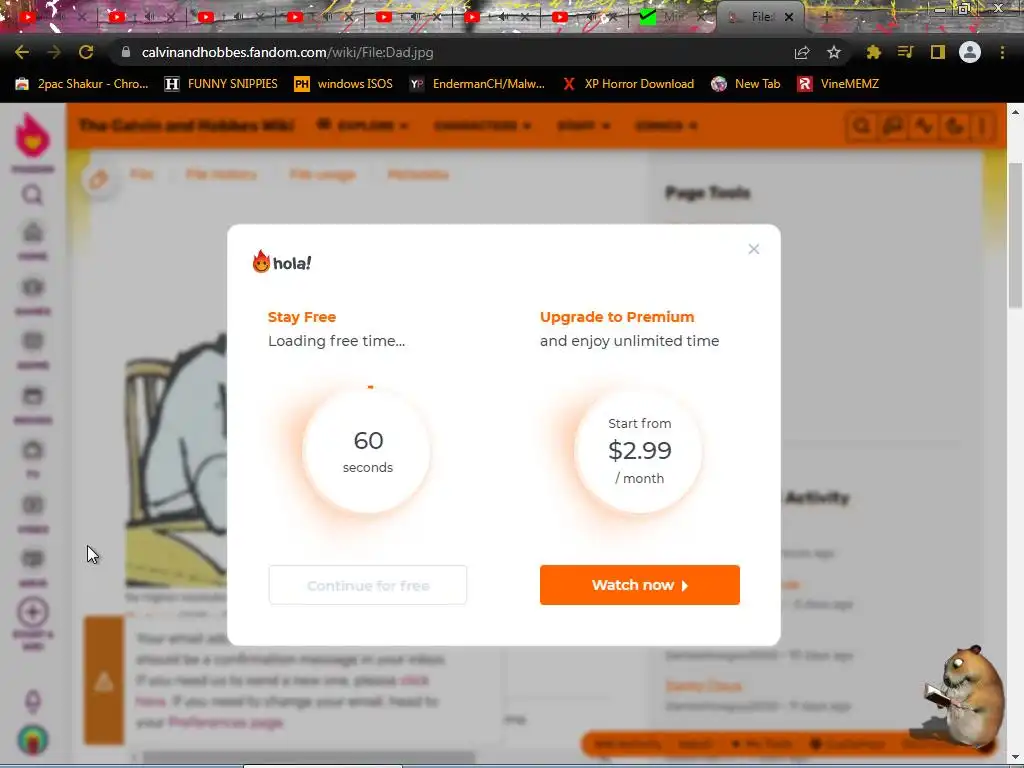
Task: Click the share page icon in address bar
Action: point(802,52)
